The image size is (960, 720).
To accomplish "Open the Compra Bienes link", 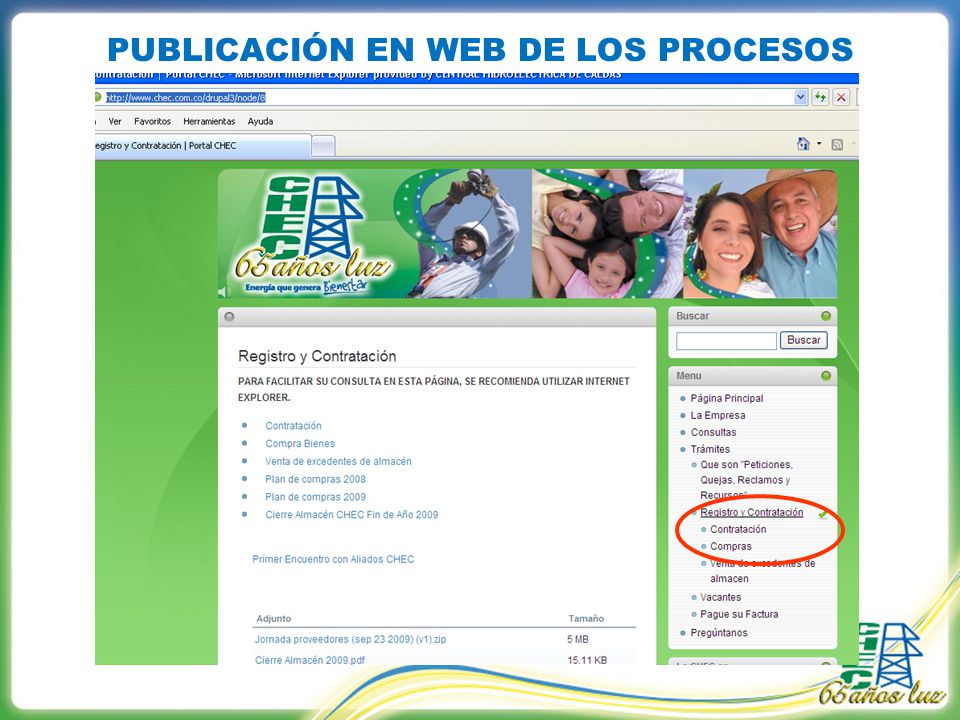I will [x=300, y=443].
